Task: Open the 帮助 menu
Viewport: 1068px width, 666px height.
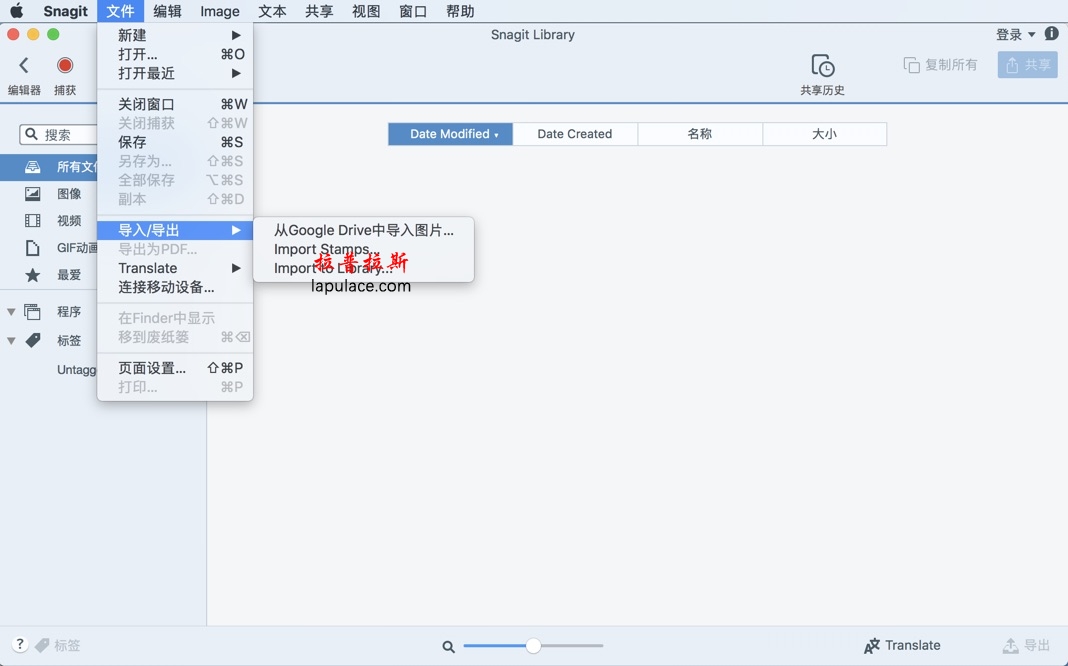Action: coord(460,11)
